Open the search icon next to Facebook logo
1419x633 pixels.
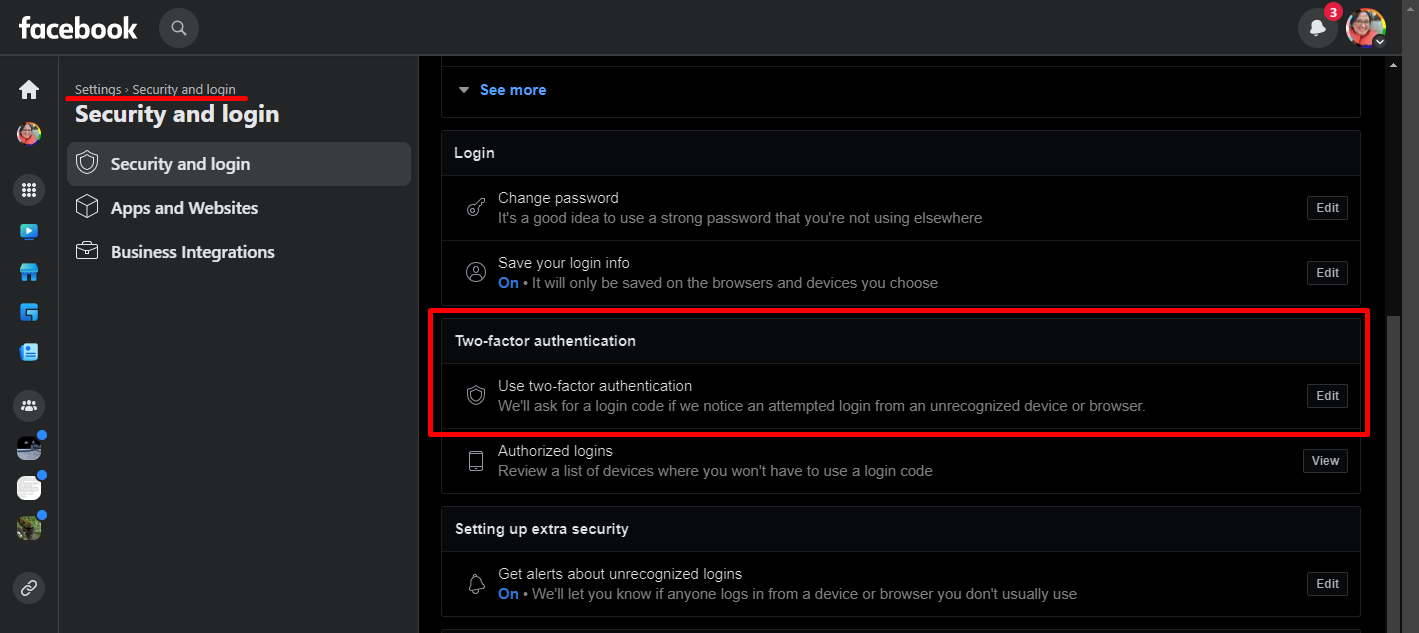click(179, 28)
